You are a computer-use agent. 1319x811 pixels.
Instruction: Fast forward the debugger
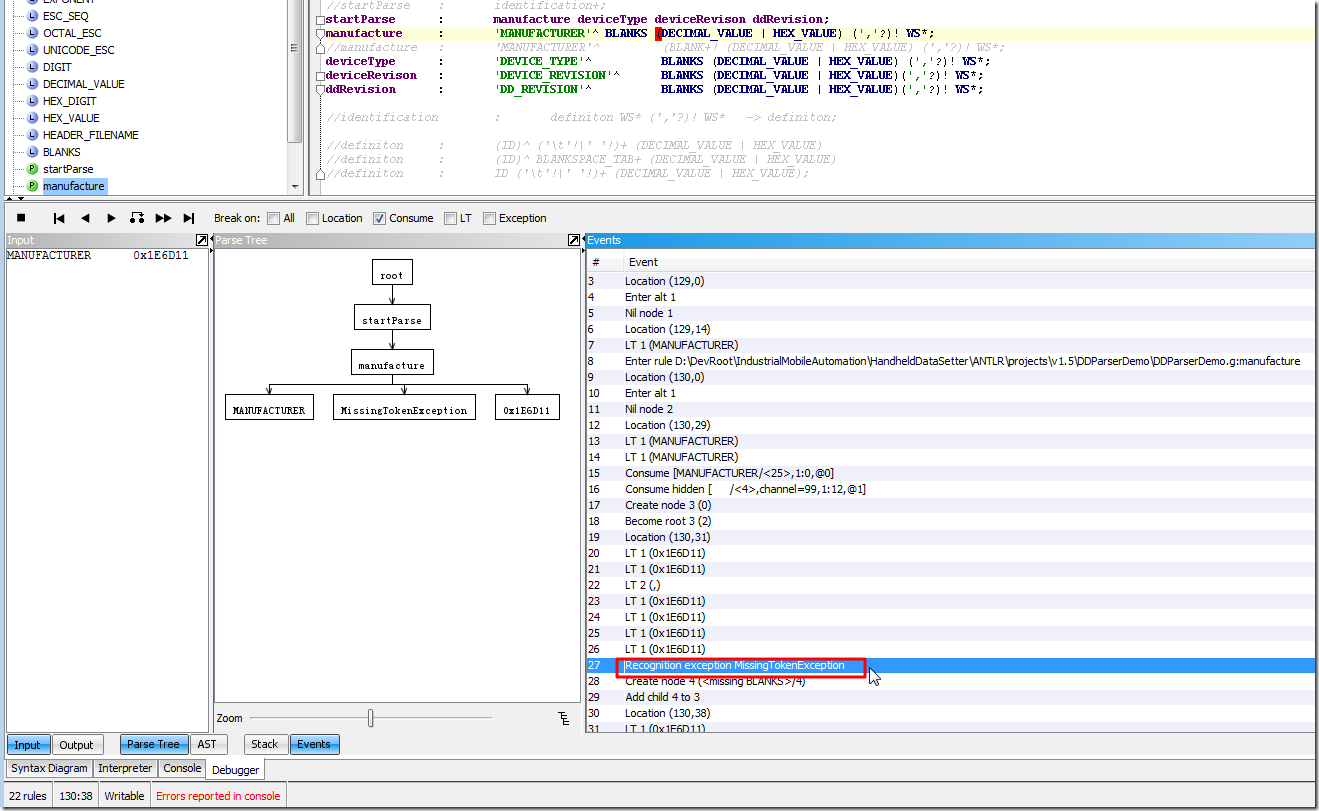point(163,218)
